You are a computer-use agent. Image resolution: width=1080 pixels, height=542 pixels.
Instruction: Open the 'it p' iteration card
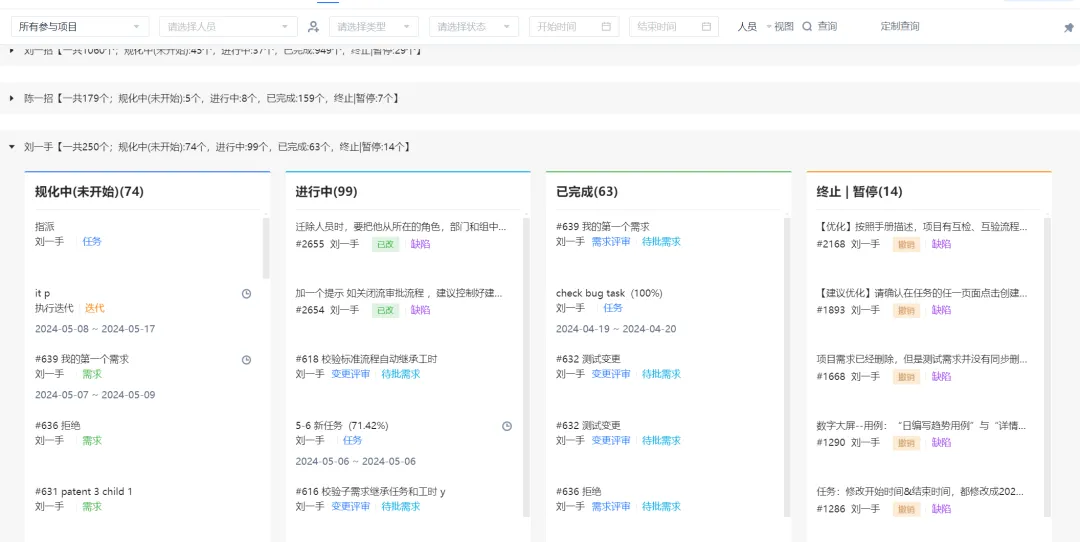coord(43,293)
